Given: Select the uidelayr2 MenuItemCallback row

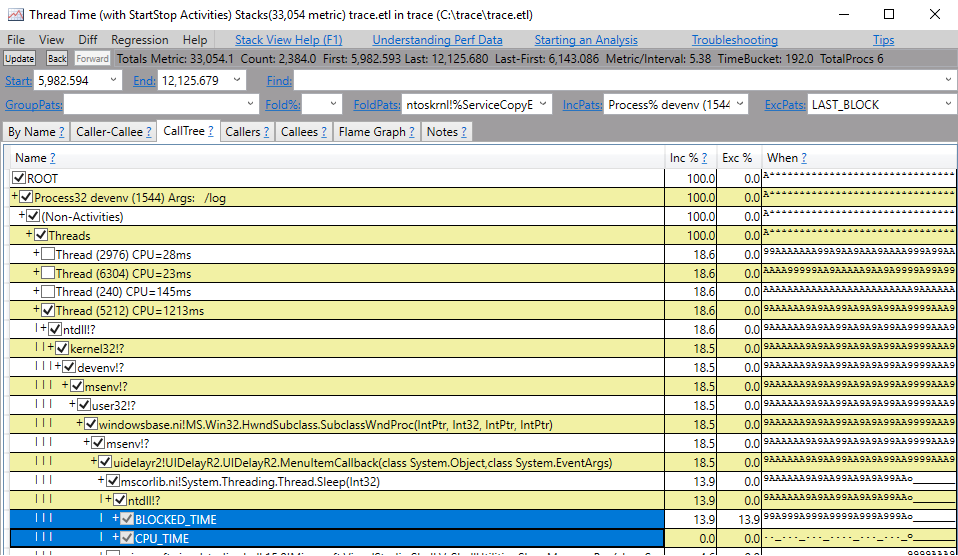Looking at the screenshot, I should tap(337, 463).
